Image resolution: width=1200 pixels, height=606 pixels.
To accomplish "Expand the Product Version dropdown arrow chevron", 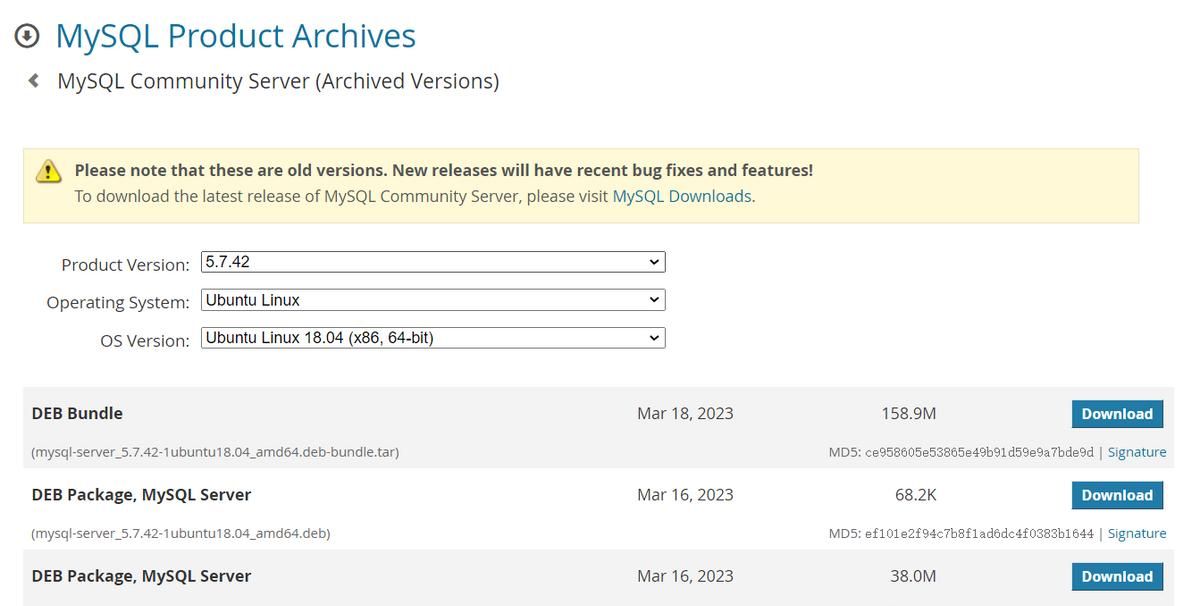I will click(654, 261).
